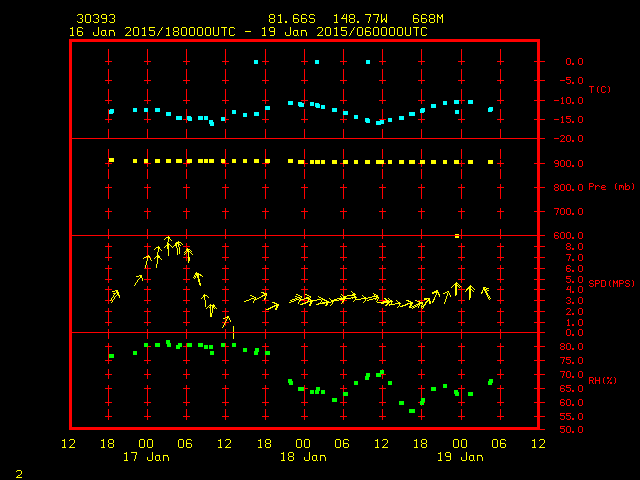Select the -15.0 temperature tick label
This screenshot has height=480, width=640.
tap(569, 120)
